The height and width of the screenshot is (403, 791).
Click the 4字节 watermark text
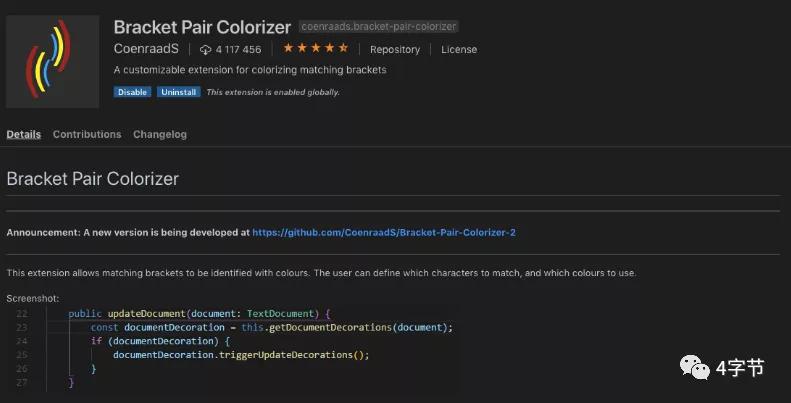(x=740, y=368)
